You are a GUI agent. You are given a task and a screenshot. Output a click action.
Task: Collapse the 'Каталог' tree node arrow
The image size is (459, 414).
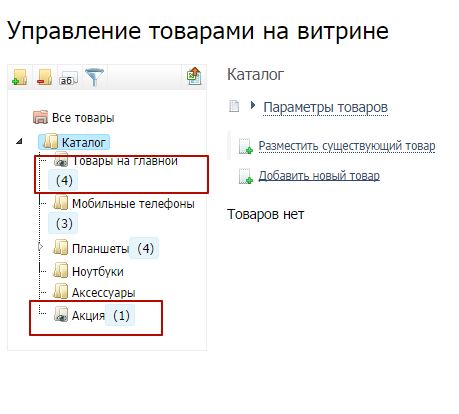click(19, 141)
